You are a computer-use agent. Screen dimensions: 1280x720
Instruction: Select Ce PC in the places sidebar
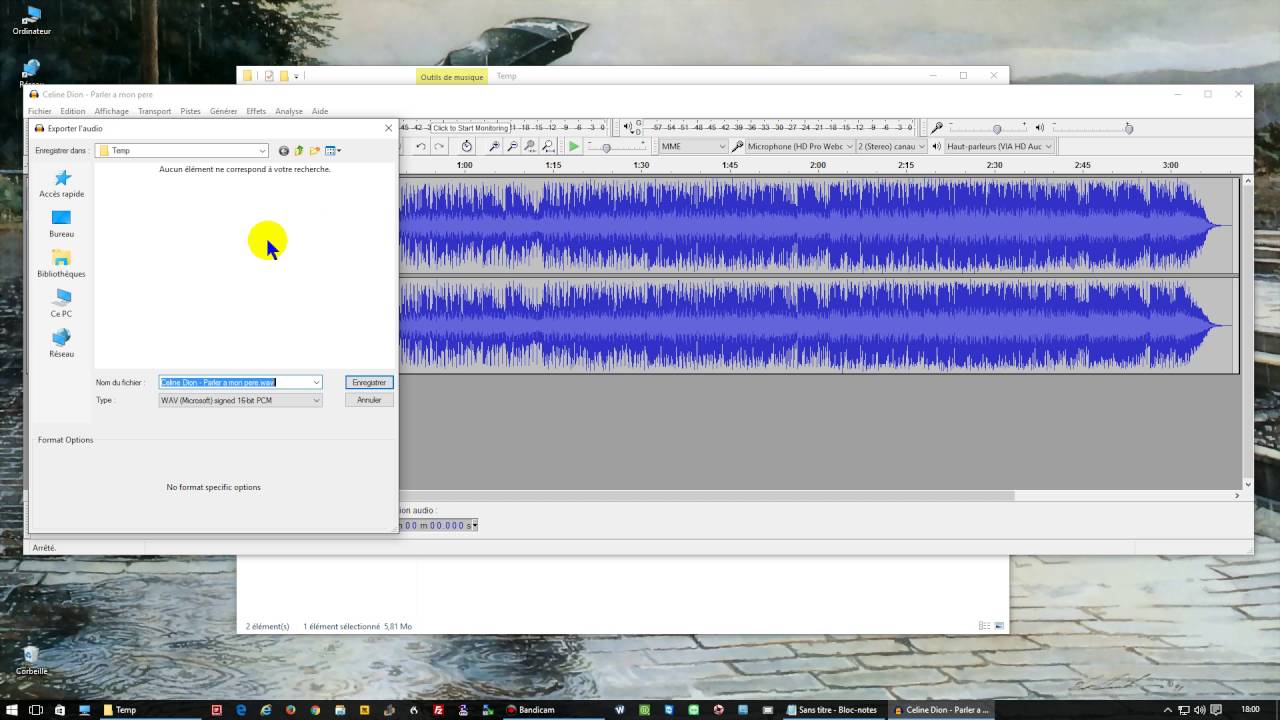(x=62, y=304)
